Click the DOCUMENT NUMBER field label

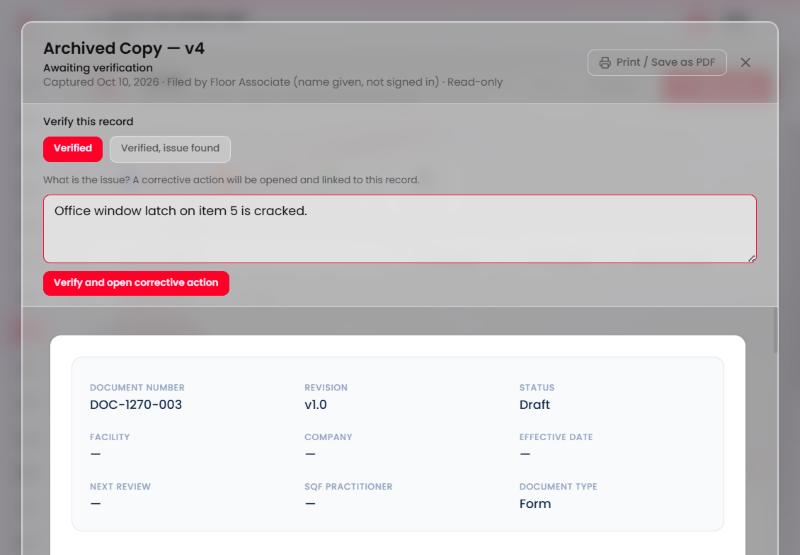tap(137, 388)
